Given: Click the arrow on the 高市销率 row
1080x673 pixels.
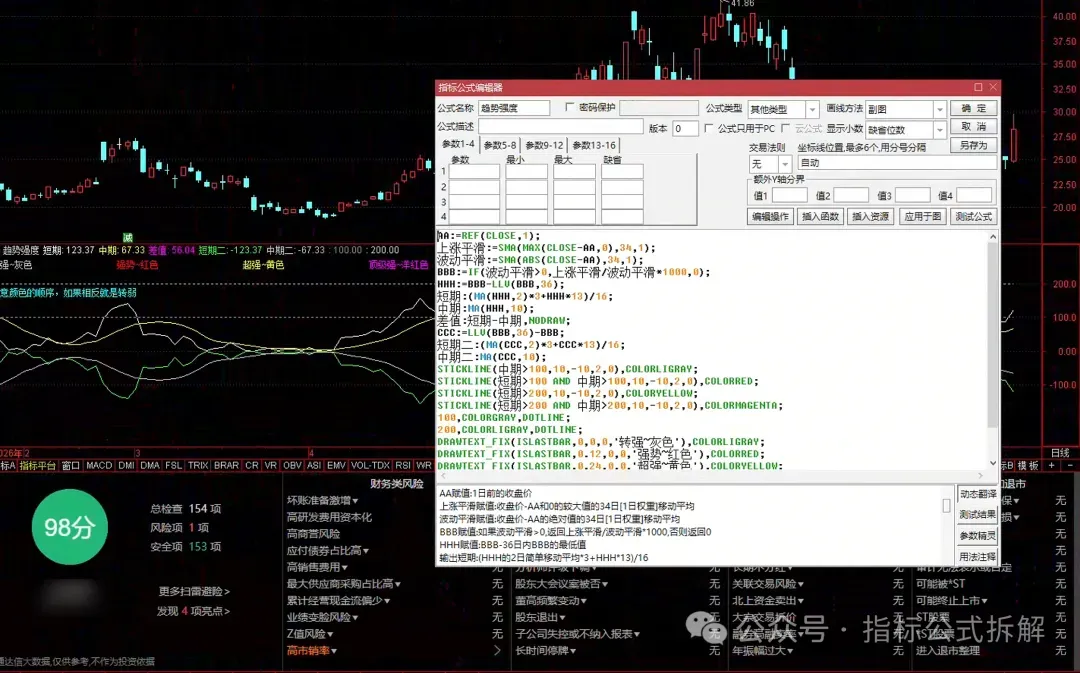Looking at the screenshot, I should [497, 650].
